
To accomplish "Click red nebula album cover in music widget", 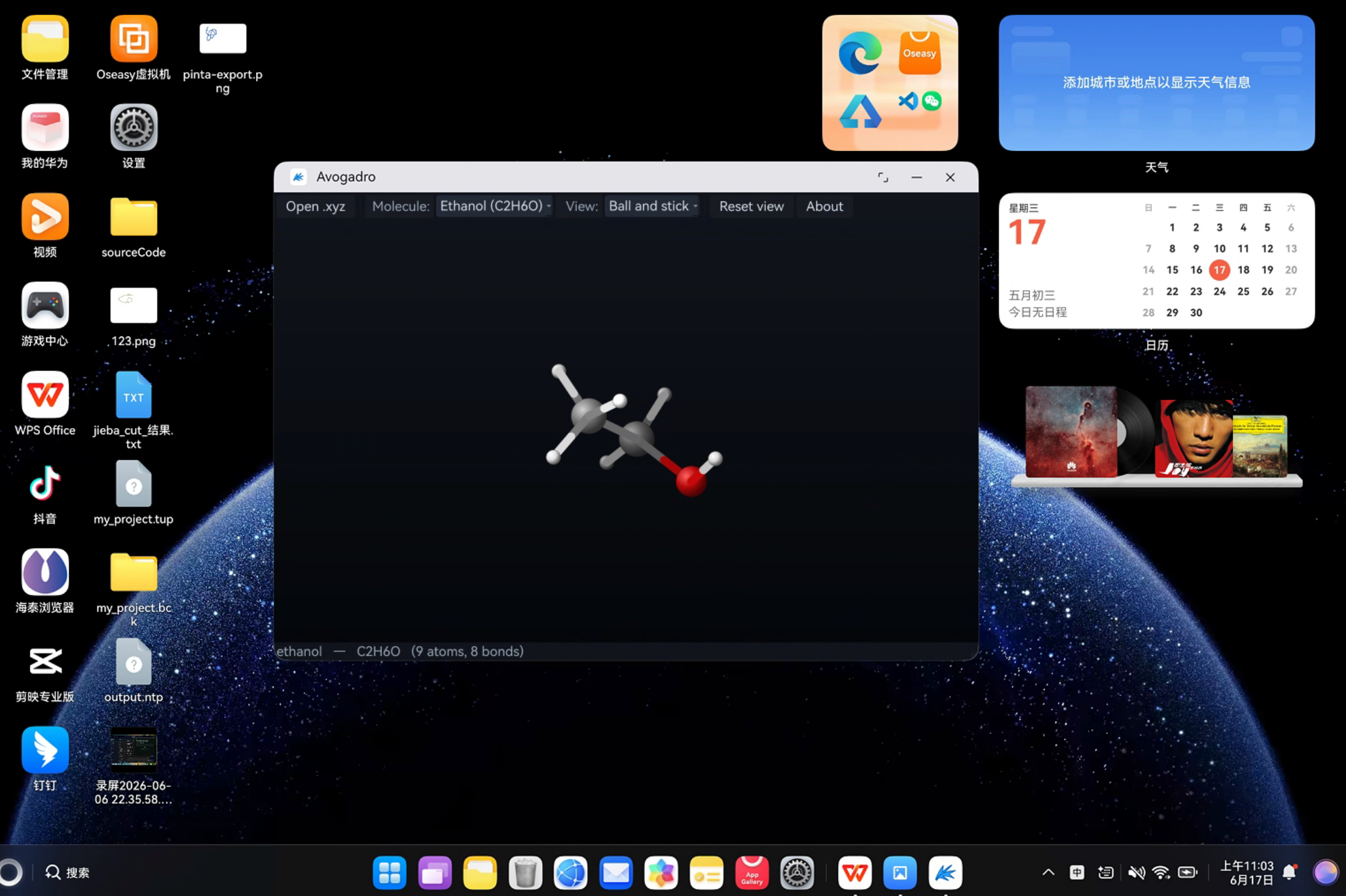I will (x=1071, y=432).
